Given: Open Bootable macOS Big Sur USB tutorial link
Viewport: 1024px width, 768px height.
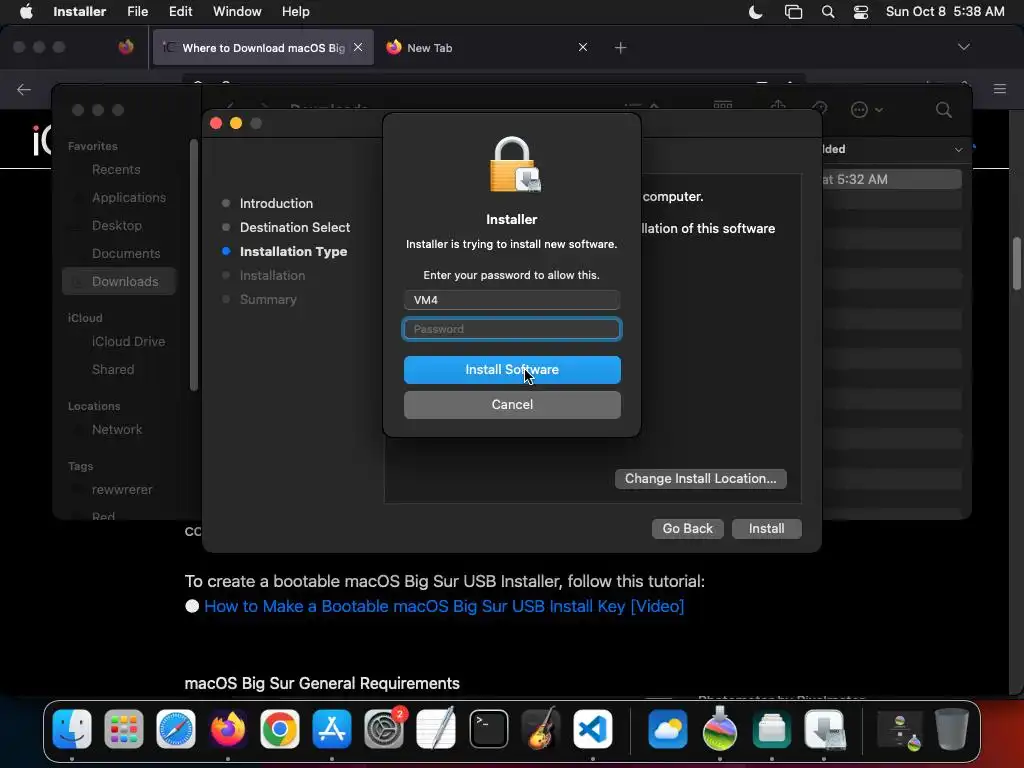Looking at the screenshot, I should (x=444, y=606).
